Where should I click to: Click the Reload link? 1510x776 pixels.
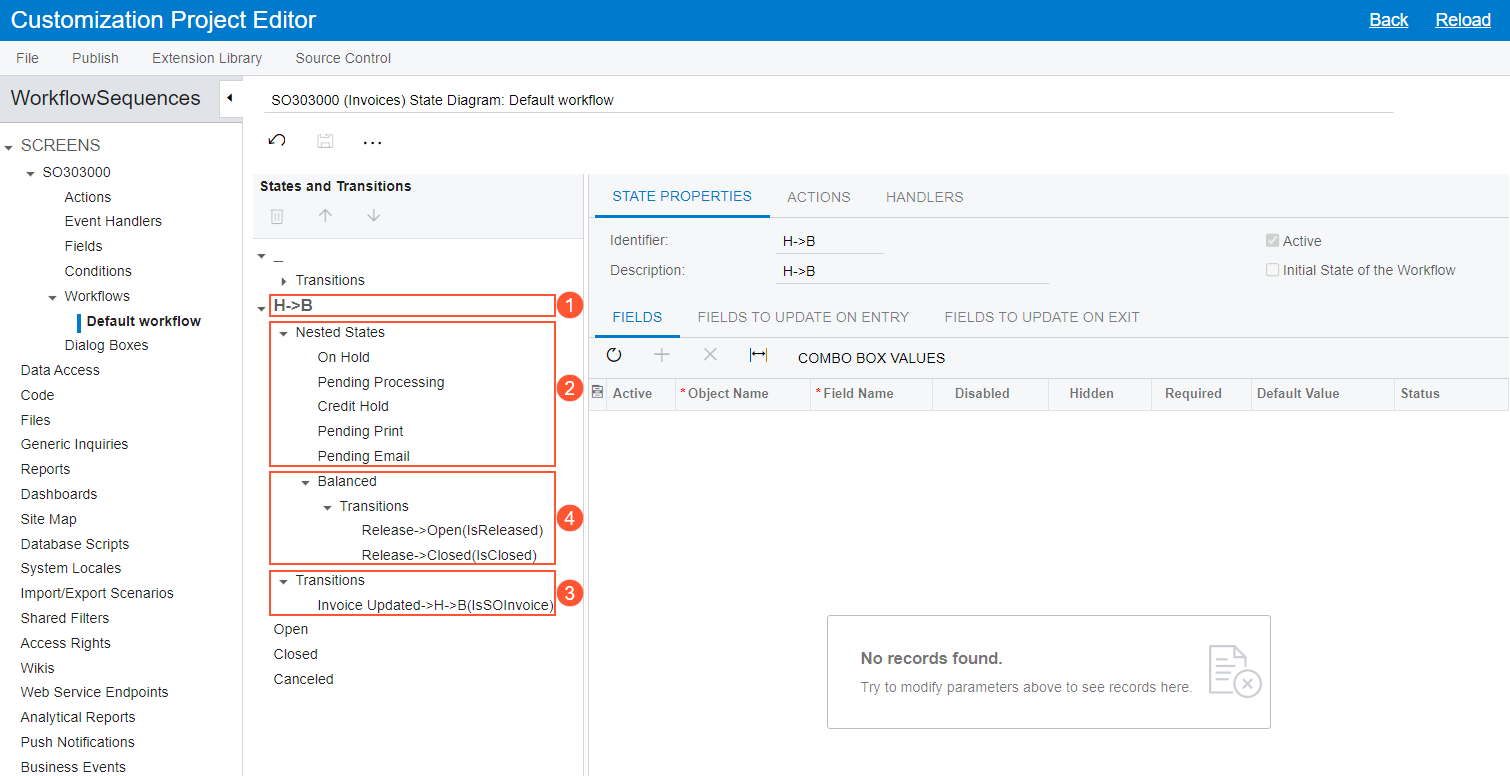(x=1462, y=20)
